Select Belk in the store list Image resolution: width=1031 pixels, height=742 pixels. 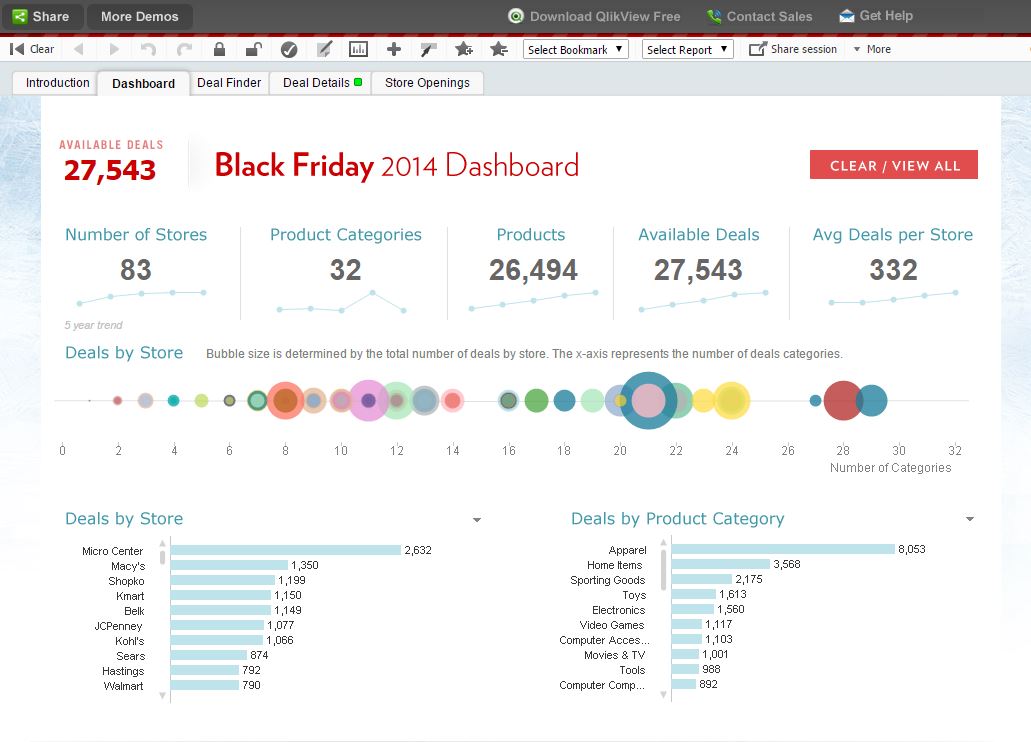pos(134,611)
